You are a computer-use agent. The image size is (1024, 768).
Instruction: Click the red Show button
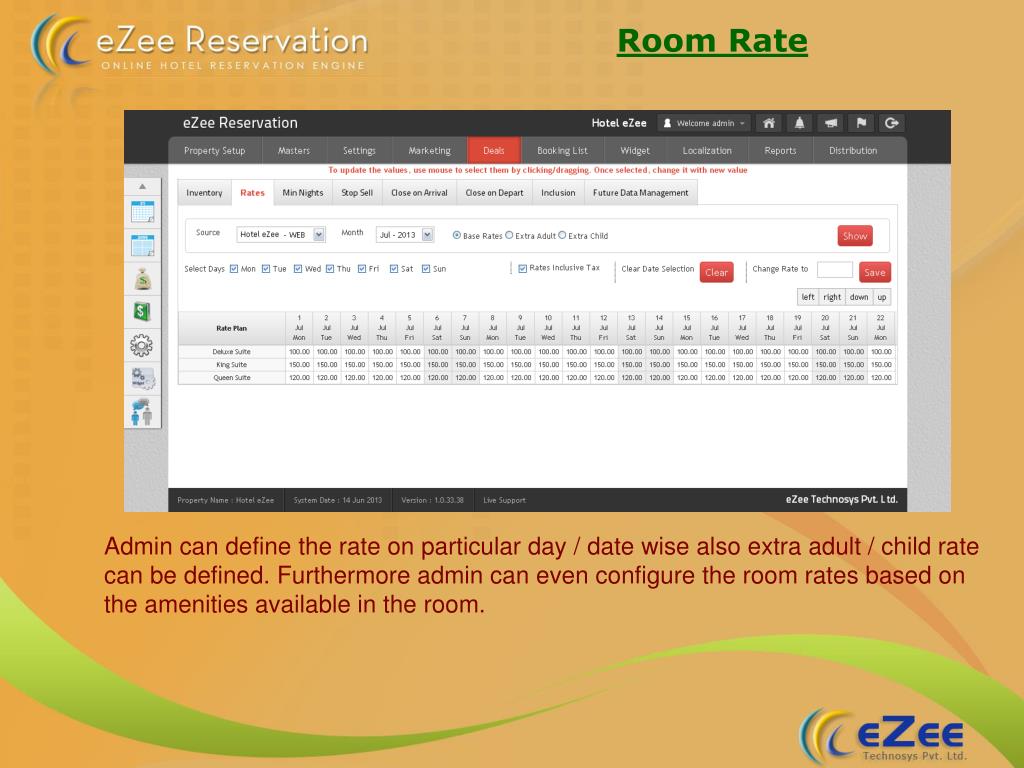click(x=855, y=236)
